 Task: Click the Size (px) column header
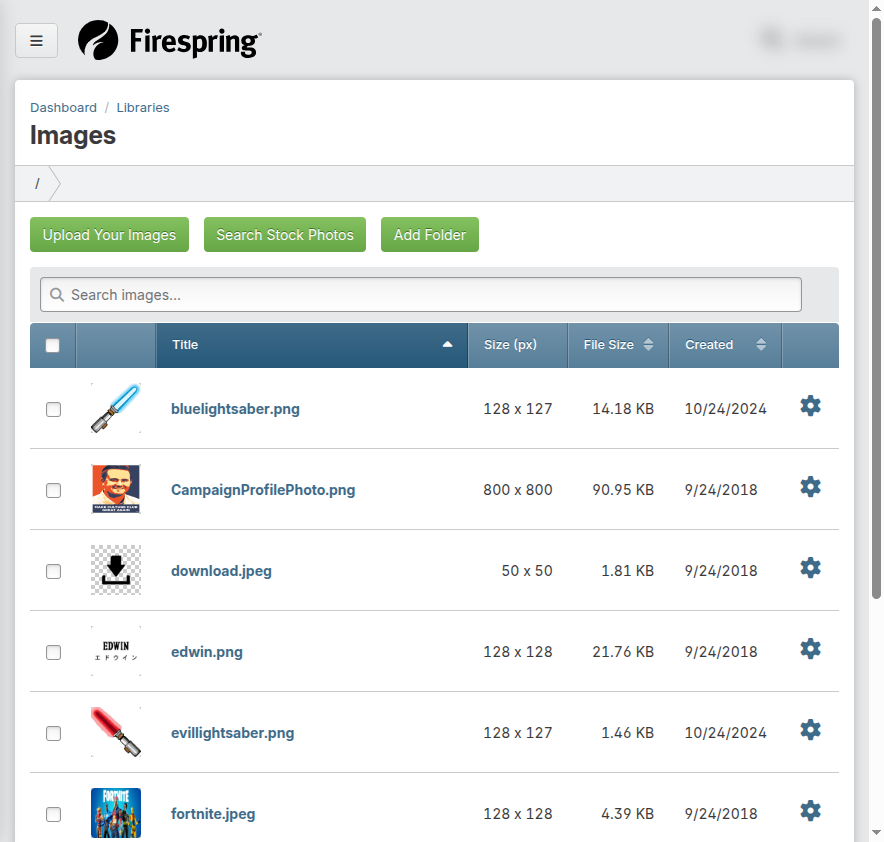(x=518, y=345)
